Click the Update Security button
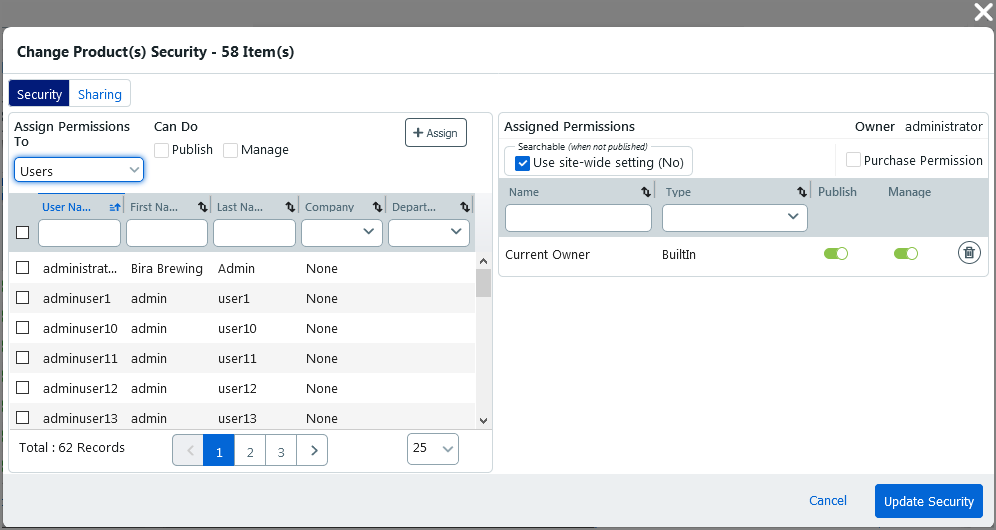This screenshot has height=530, width=996. click(928, 501)
